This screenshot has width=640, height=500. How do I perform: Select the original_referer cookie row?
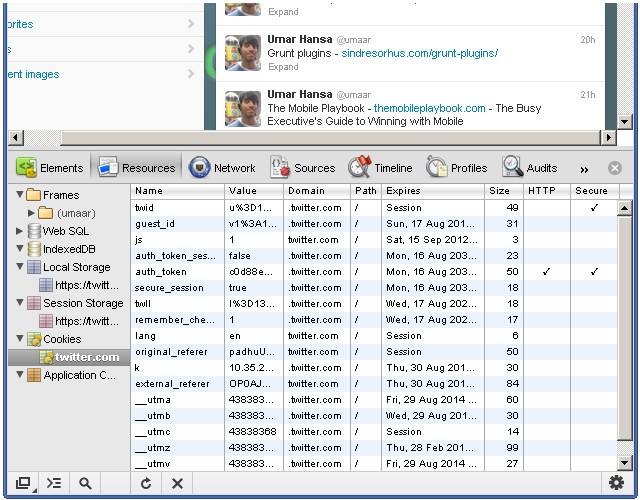click(x=374, y=352)
